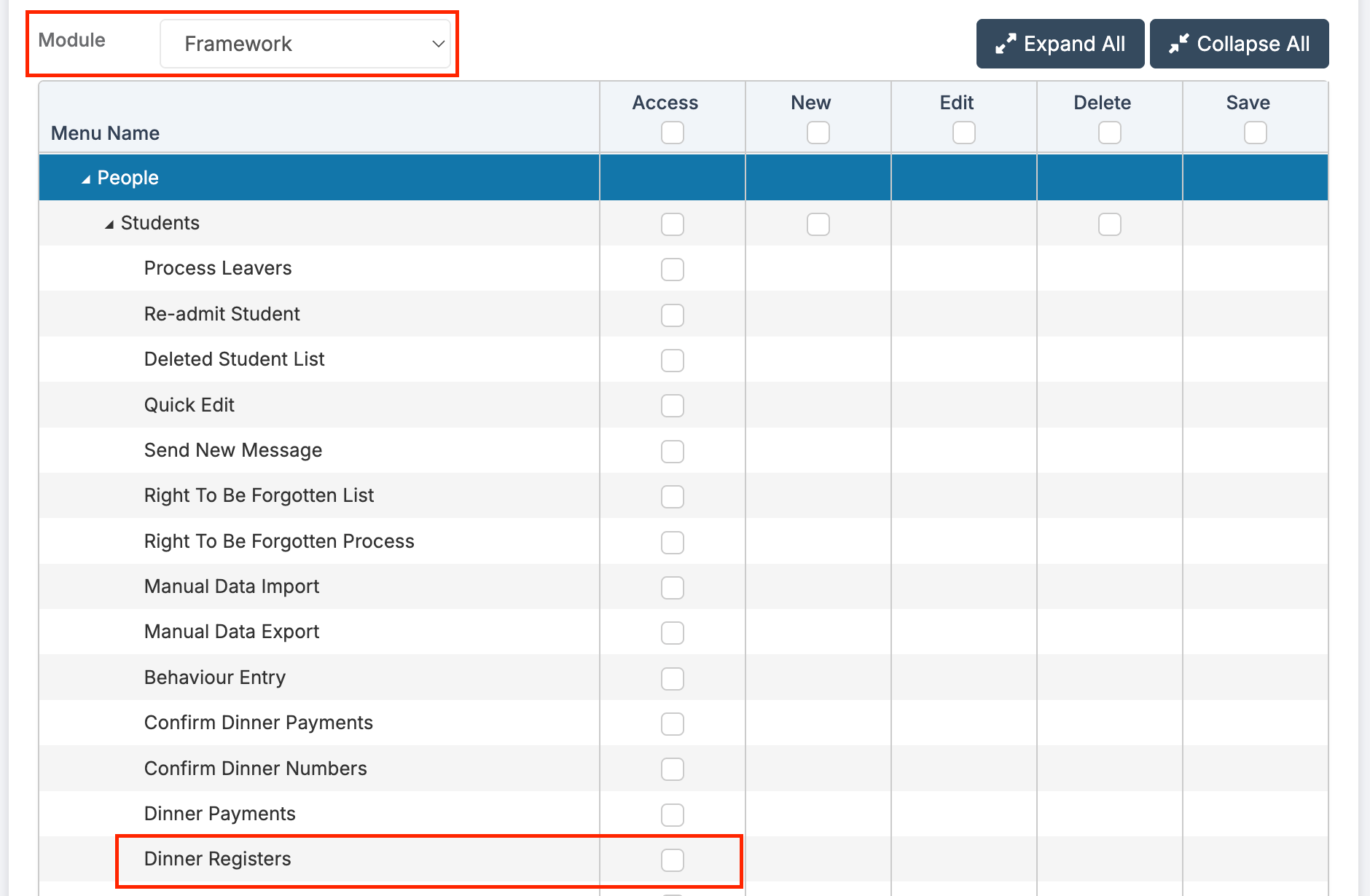Tick Access checkbox for Process Leavers

pyautogui.click(x=673, y=270)
